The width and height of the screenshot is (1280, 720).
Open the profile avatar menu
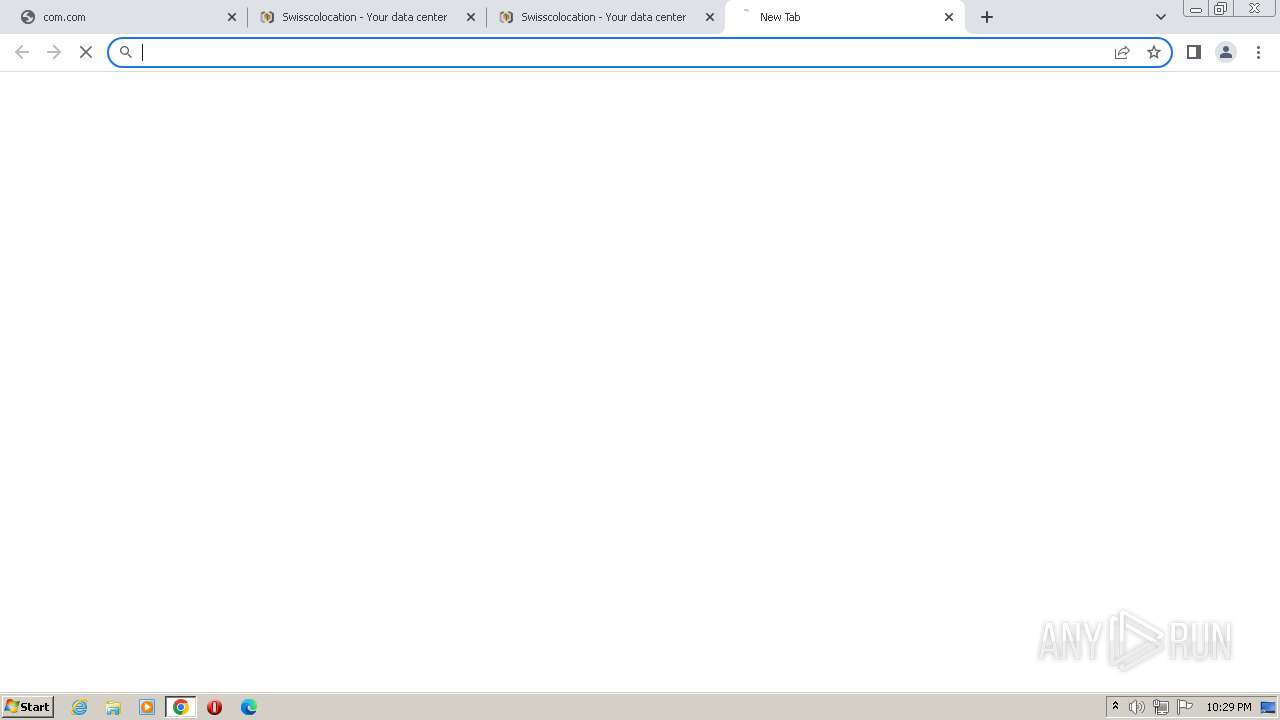pyautogui.click(x=1226, y=52)
